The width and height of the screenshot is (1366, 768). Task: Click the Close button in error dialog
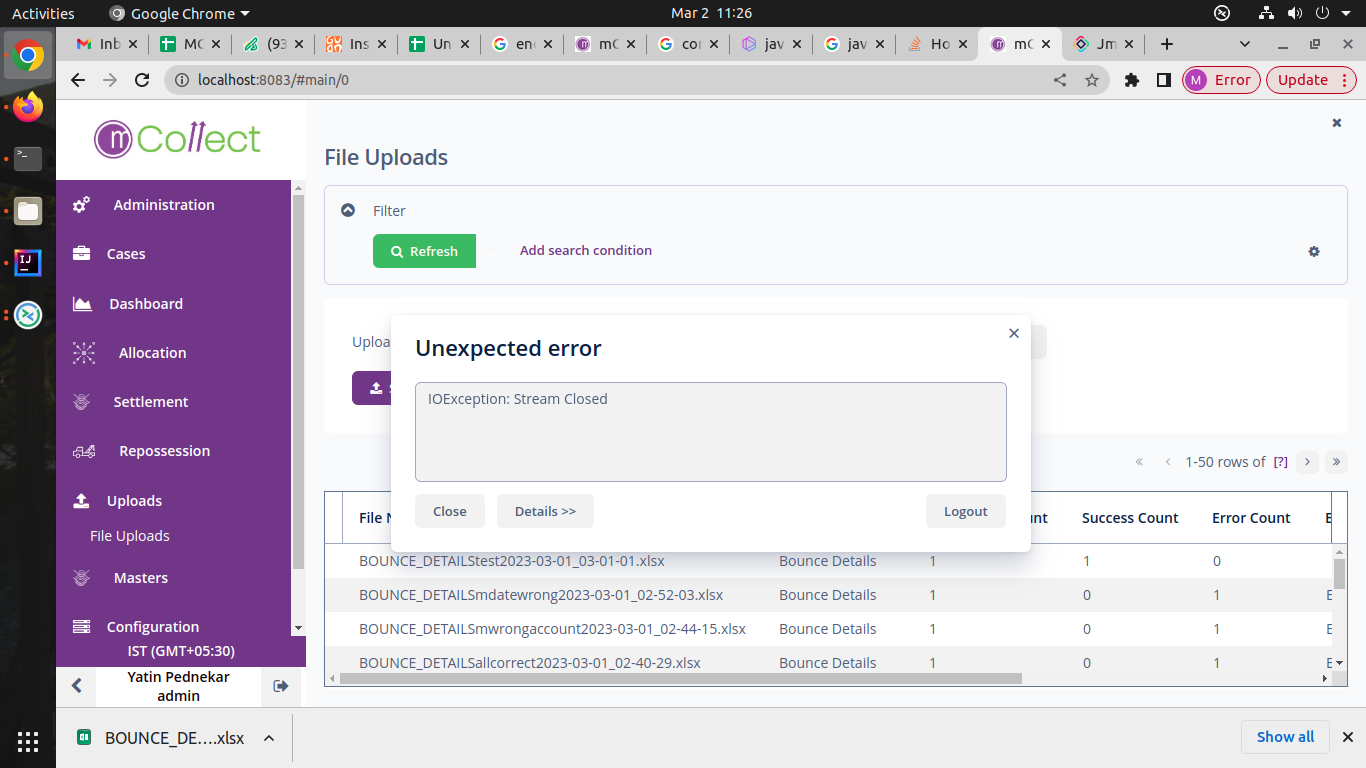(x=449, y=511)
